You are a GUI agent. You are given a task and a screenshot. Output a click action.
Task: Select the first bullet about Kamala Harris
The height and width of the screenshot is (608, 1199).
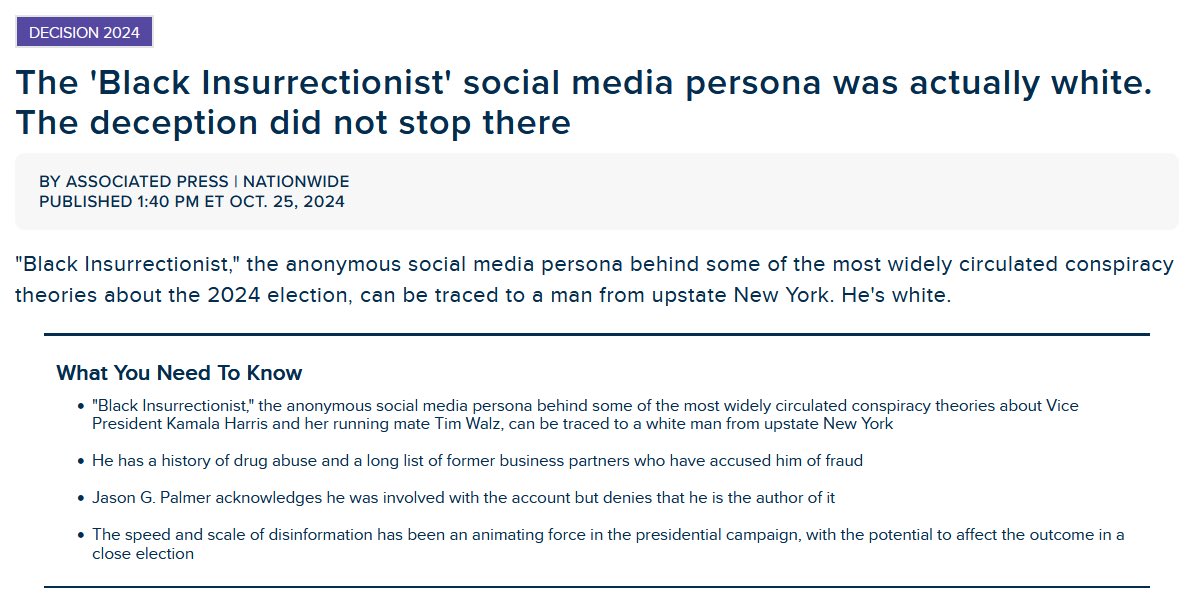point(585,415)
